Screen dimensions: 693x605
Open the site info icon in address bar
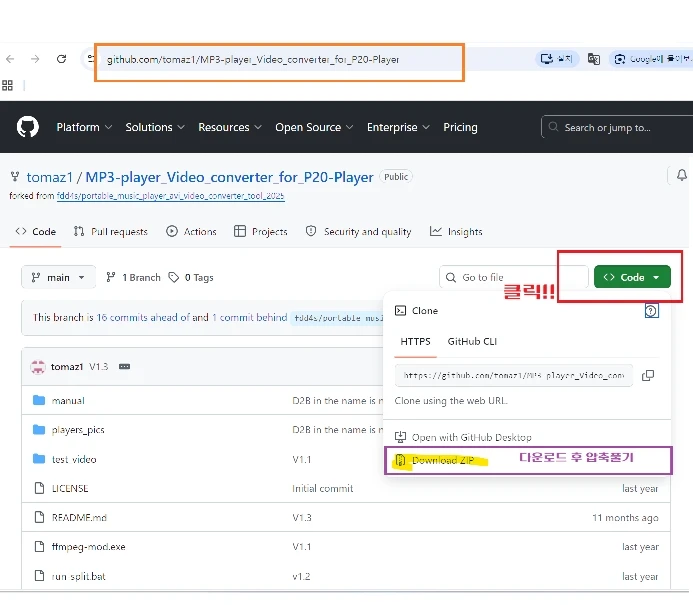[x=90, y=59]
